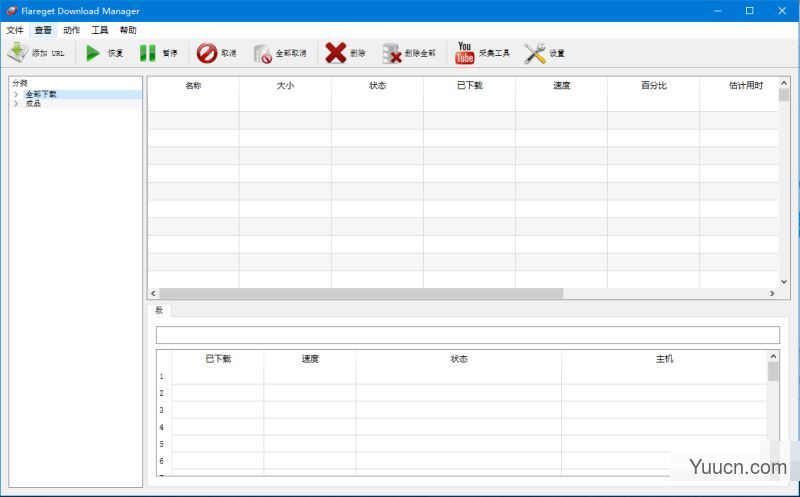
Task: Click the segments table scrollbar up arrow
Action: 773,356
